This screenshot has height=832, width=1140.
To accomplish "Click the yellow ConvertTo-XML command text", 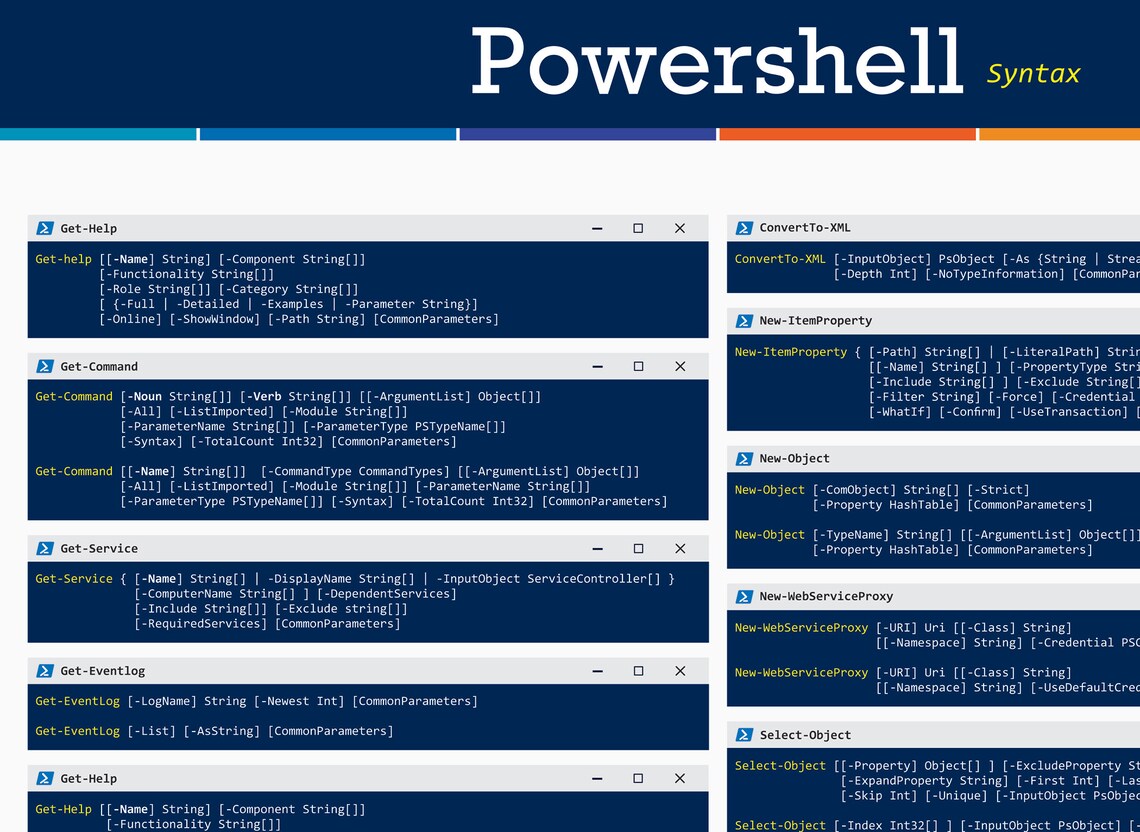I will tap(779, 258).
